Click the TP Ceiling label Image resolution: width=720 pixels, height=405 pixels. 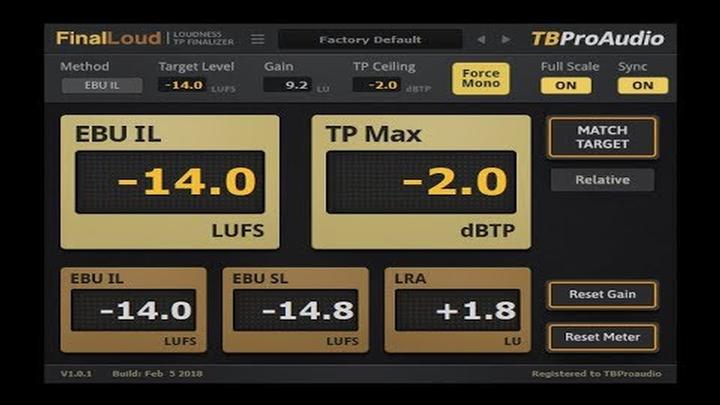(x=384, y=67)
